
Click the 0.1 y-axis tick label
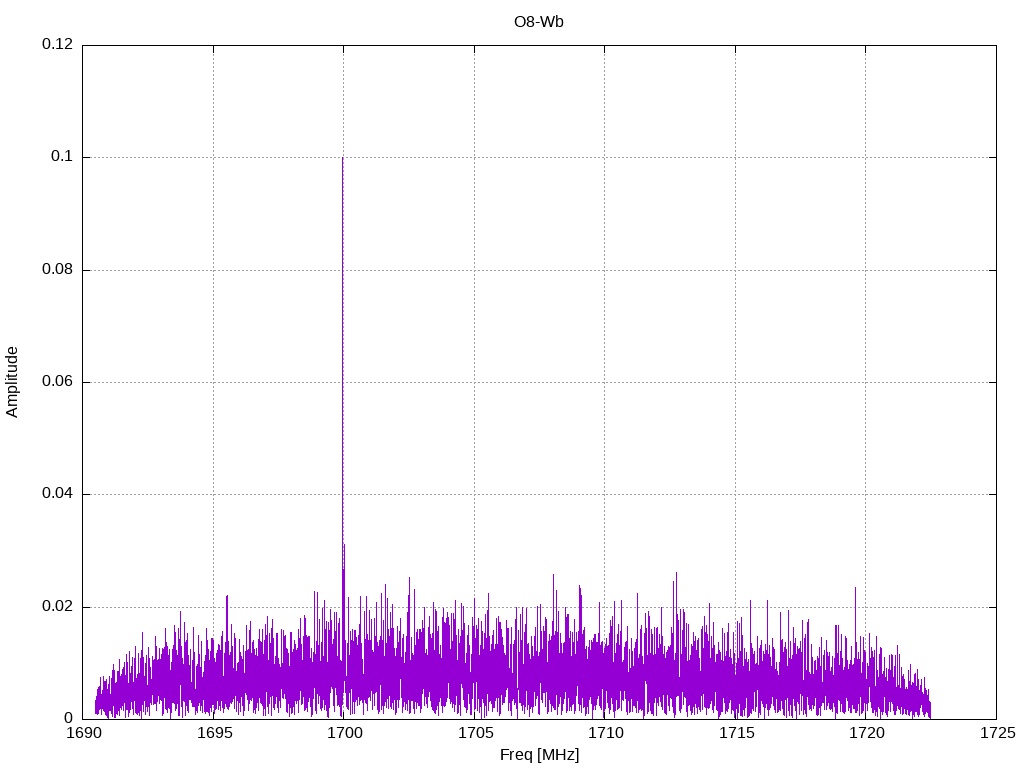pos(63,157)
